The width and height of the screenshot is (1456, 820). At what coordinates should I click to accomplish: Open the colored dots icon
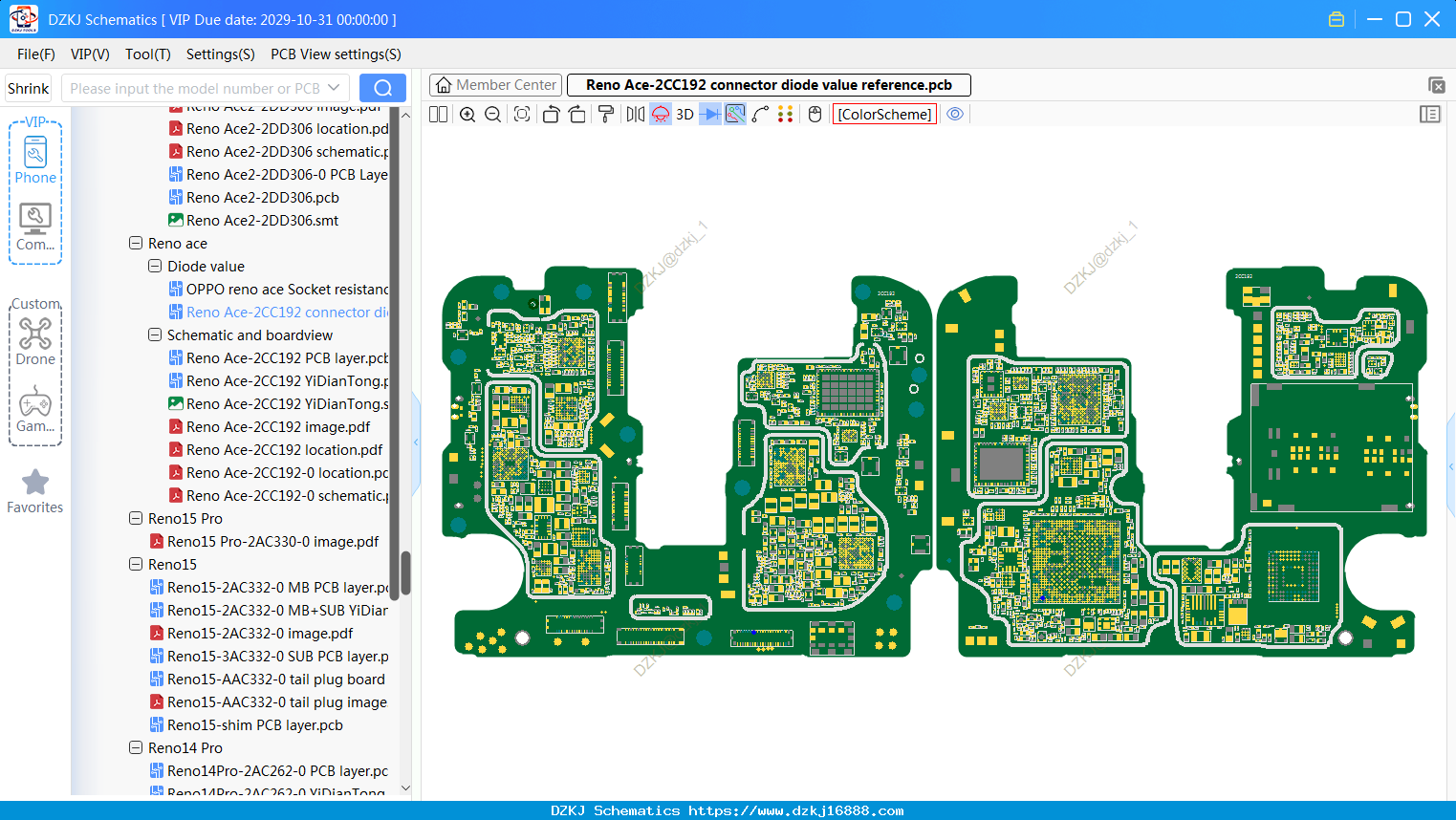pos(786,115)
